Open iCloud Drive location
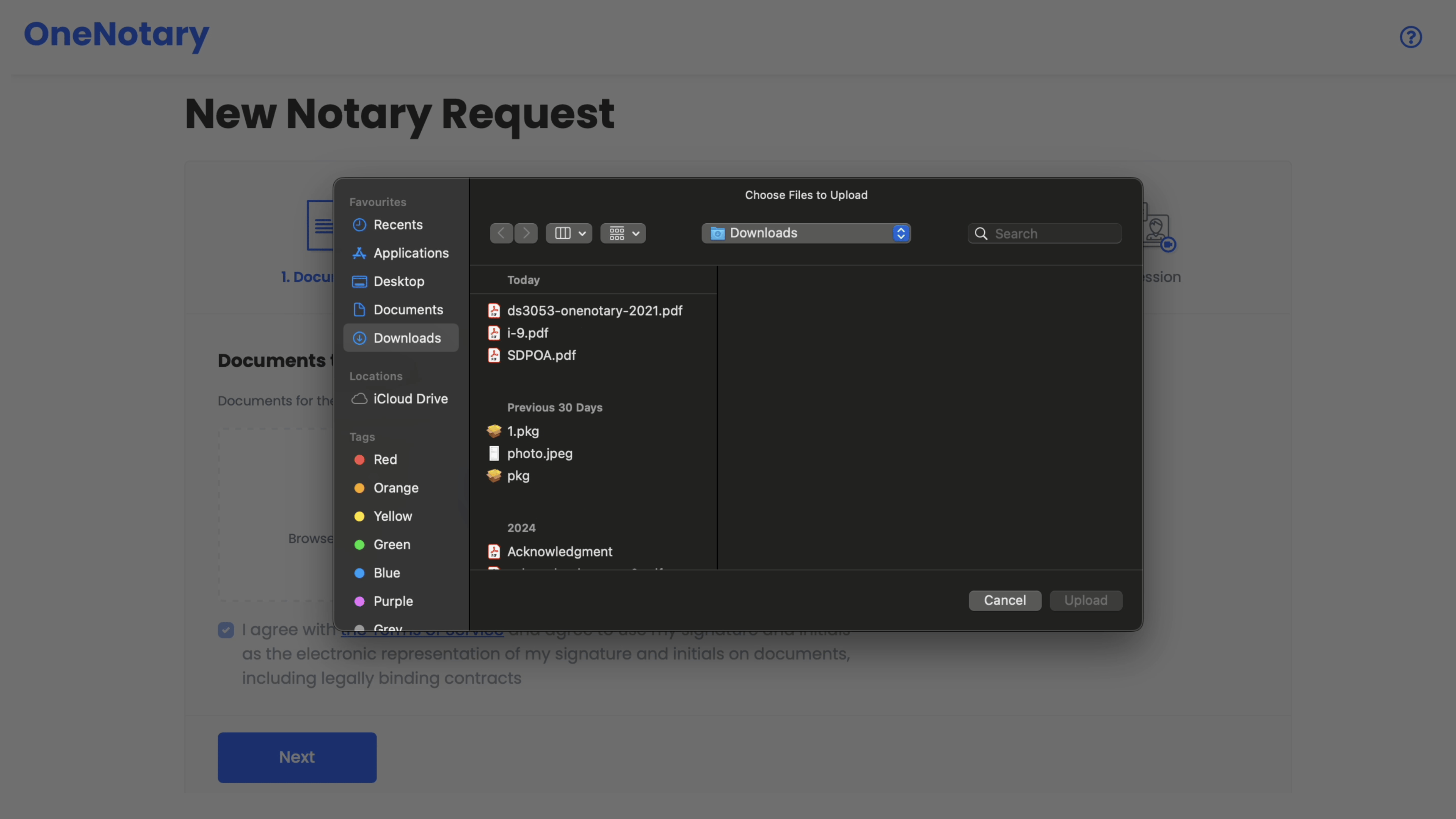Image resolution: width=1456 pixels, height=819 pixels. pos(410,399)
